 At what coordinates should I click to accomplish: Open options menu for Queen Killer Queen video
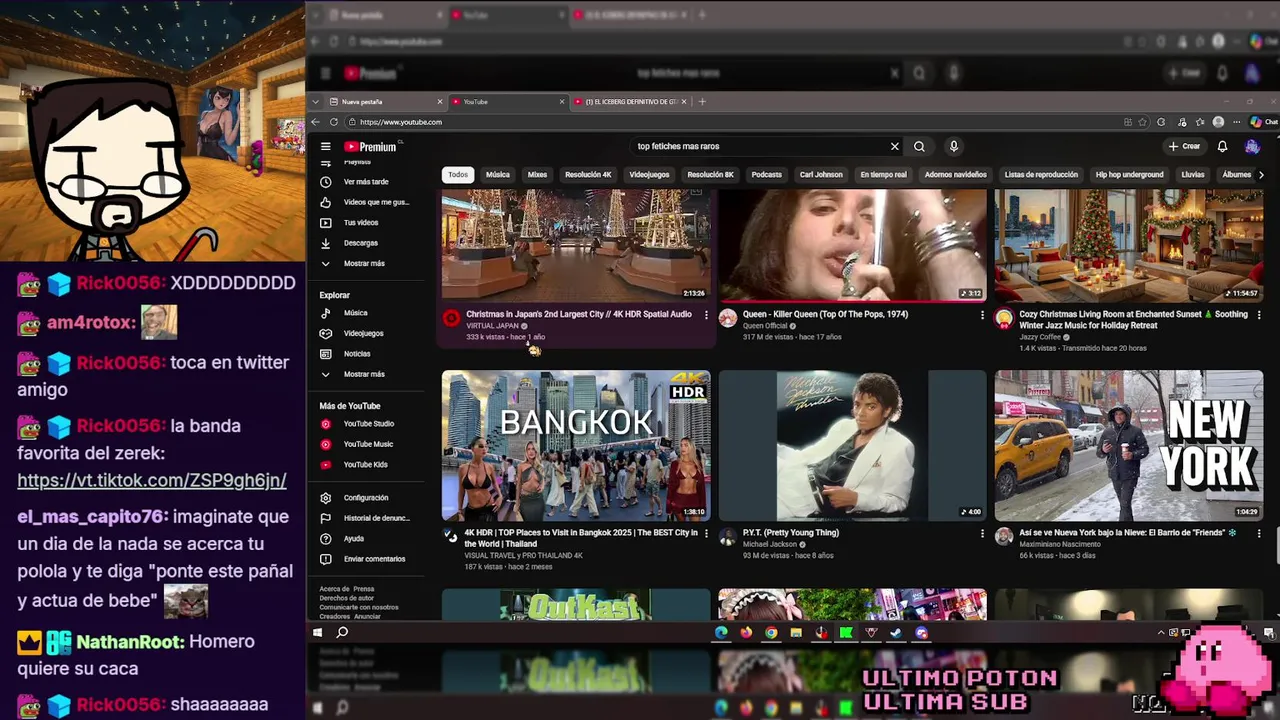[x=982, y=315]
